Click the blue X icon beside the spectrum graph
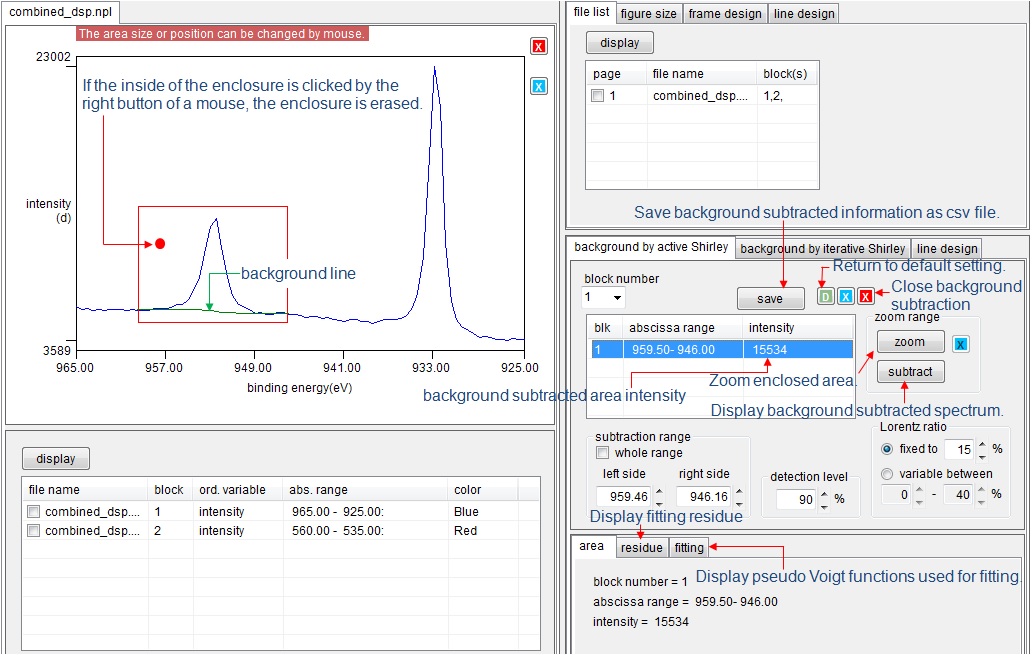This screenshot has width=1036, height=655. pos(538,86)
